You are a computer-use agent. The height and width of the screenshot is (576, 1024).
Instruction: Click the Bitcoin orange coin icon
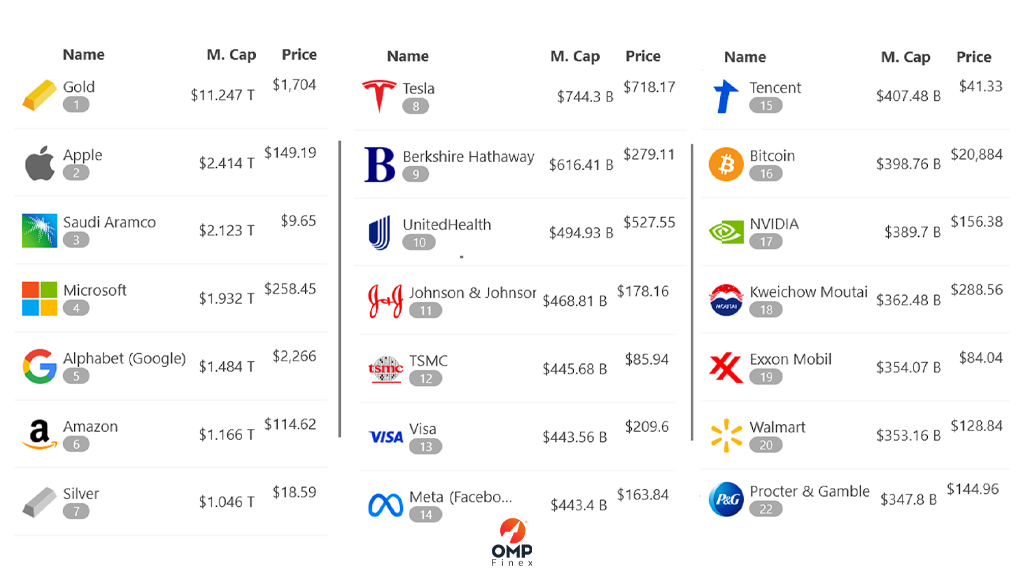point(726,164)
